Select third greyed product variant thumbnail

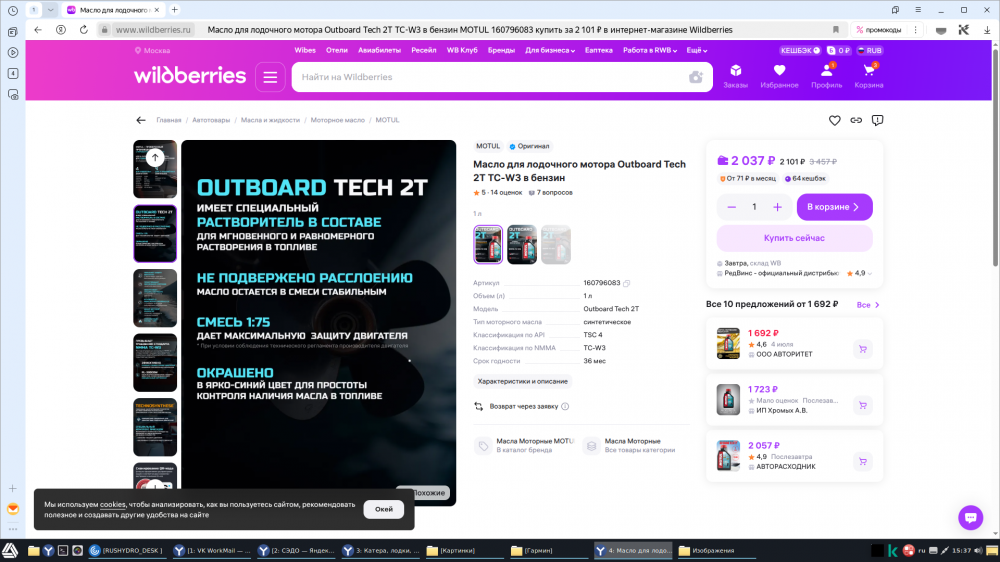point(555,244)
